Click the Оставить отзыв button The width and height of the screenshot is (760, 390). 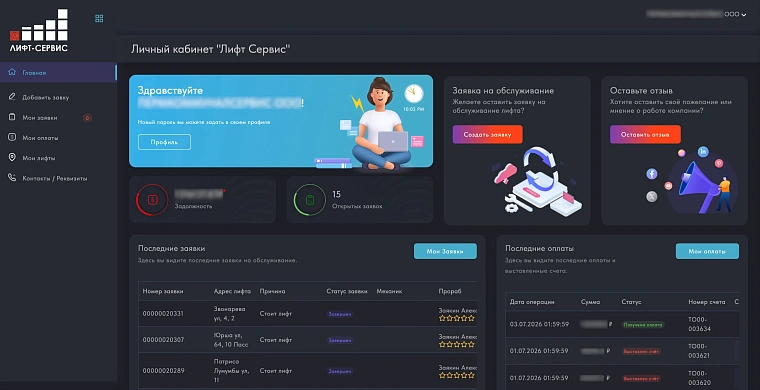tap(645, 134)
